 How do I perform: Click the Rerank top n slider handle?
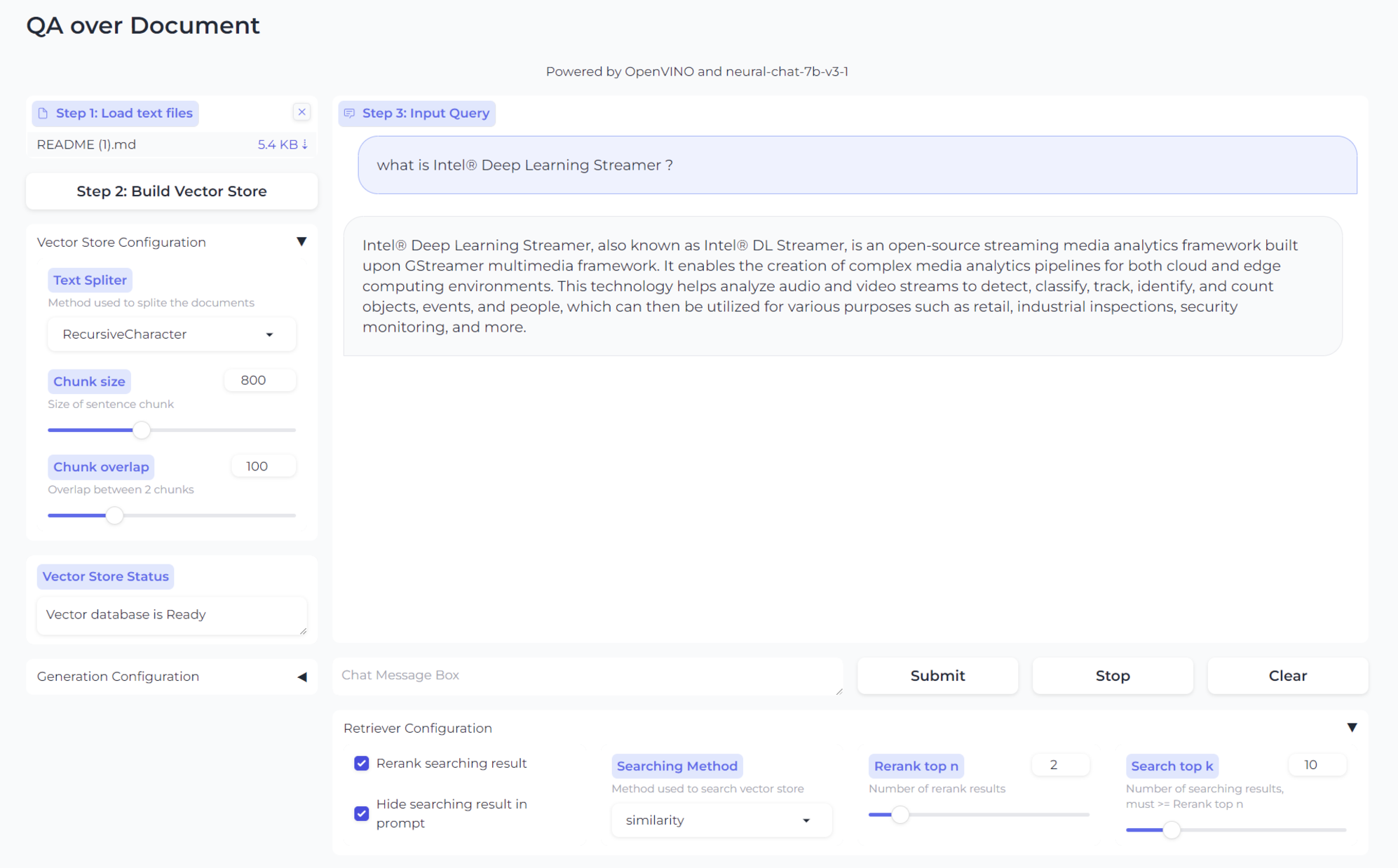tap(900, 815)
